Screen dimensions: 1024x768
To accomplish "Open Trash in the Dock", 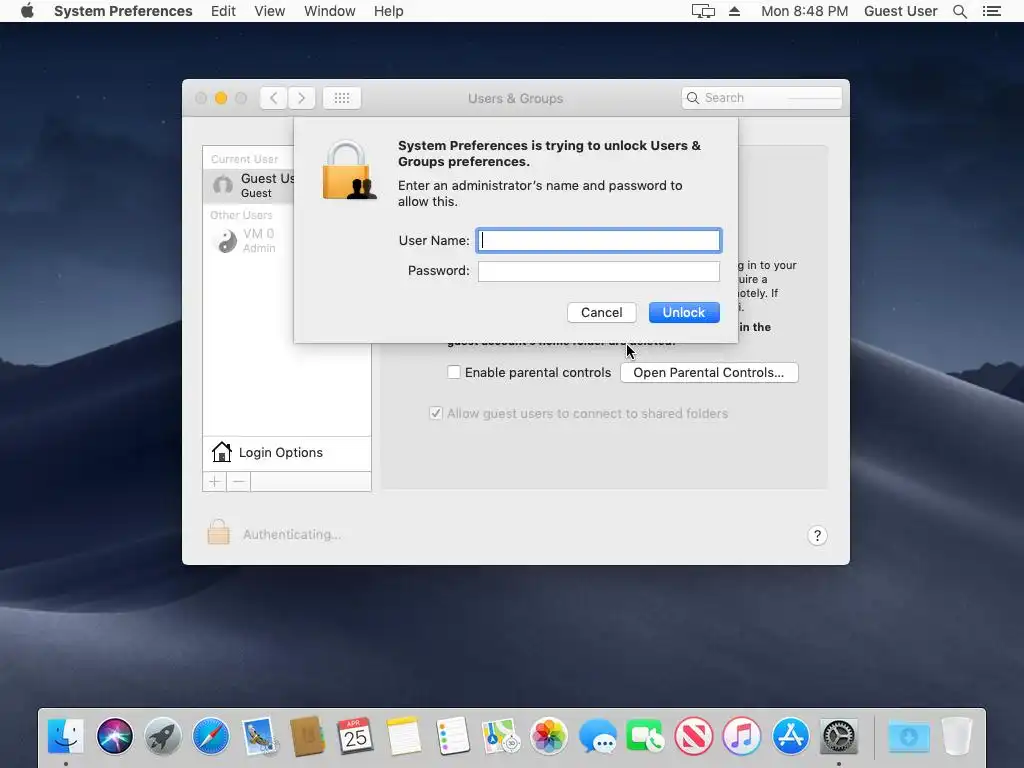I will pyautogui.click(x=957, y=736).
